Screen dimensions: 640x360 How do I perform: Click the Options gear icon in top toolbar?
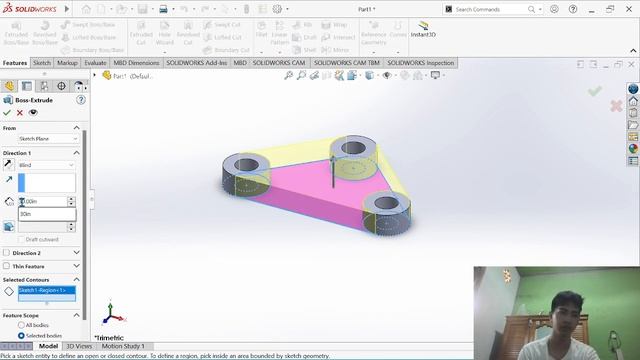coord(277,9)
